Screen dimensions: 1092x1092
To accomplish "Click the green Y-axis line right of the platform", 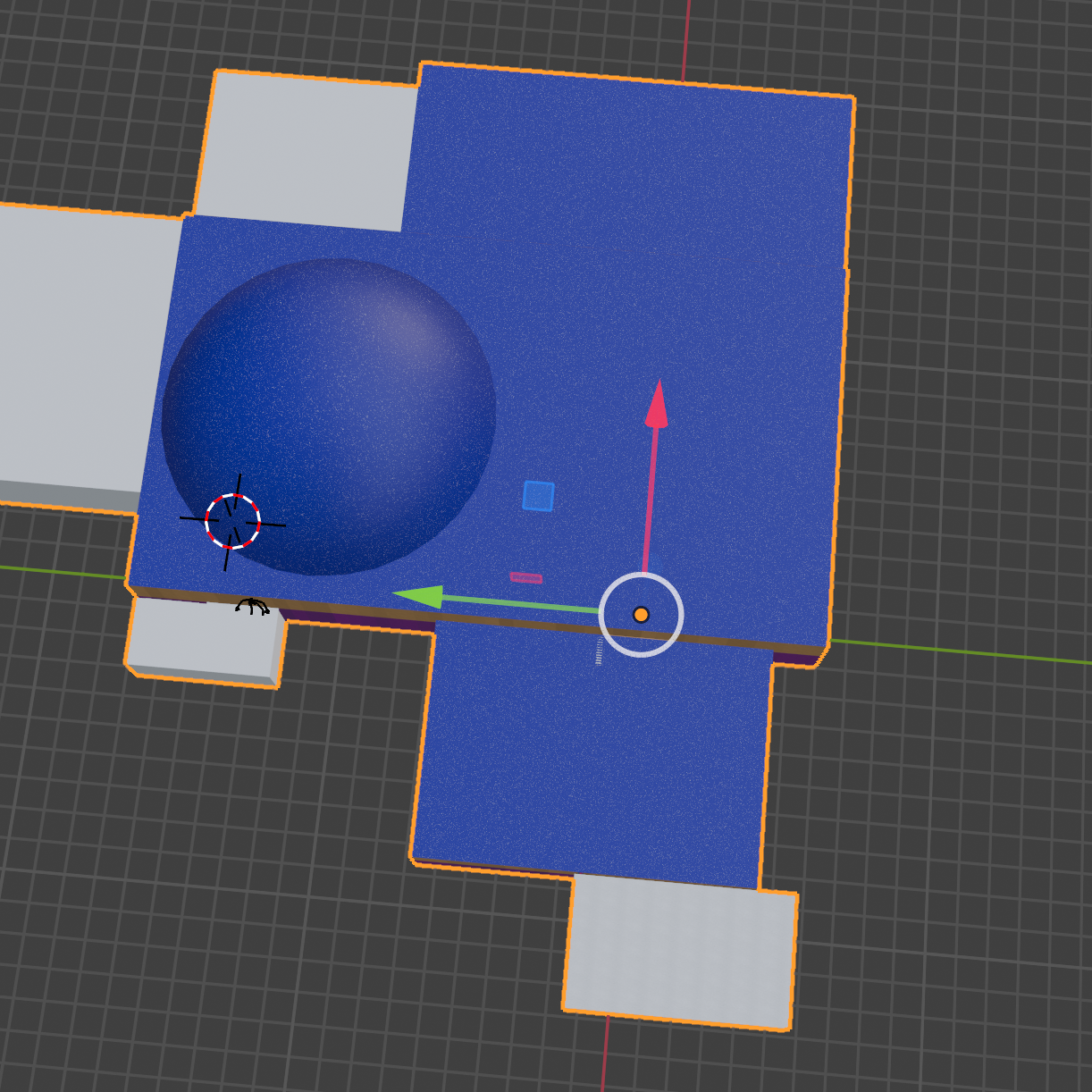I will [965, 652].
